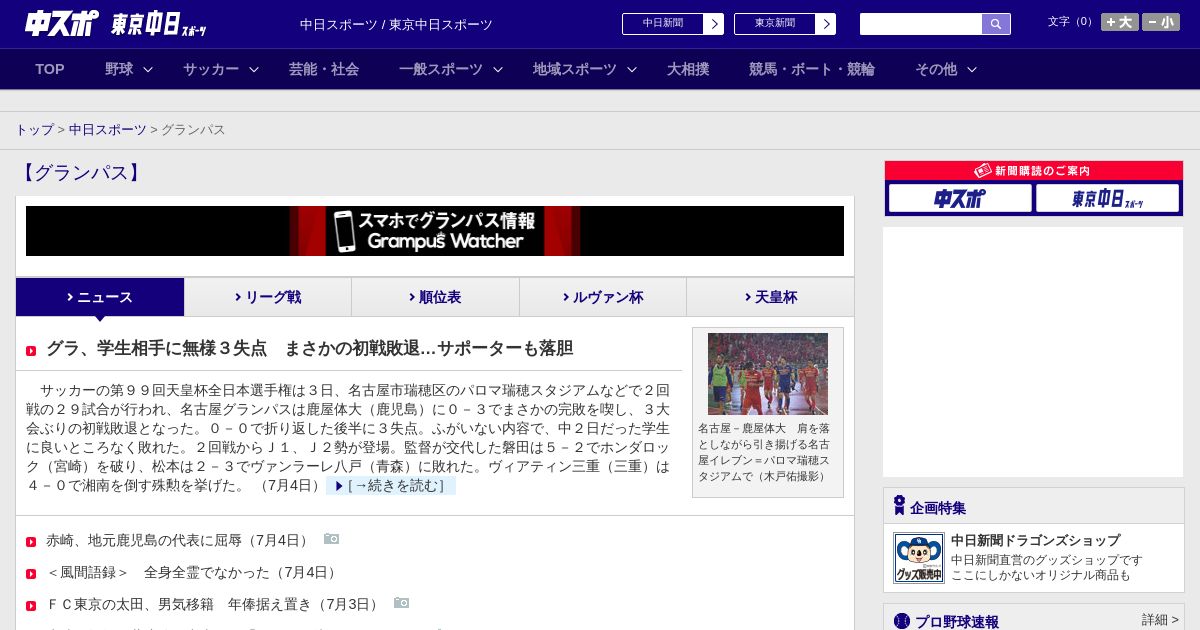Click the 中スポ subscription button
The width and height of the screenshot is (1200, 630).
coord(960,198)
